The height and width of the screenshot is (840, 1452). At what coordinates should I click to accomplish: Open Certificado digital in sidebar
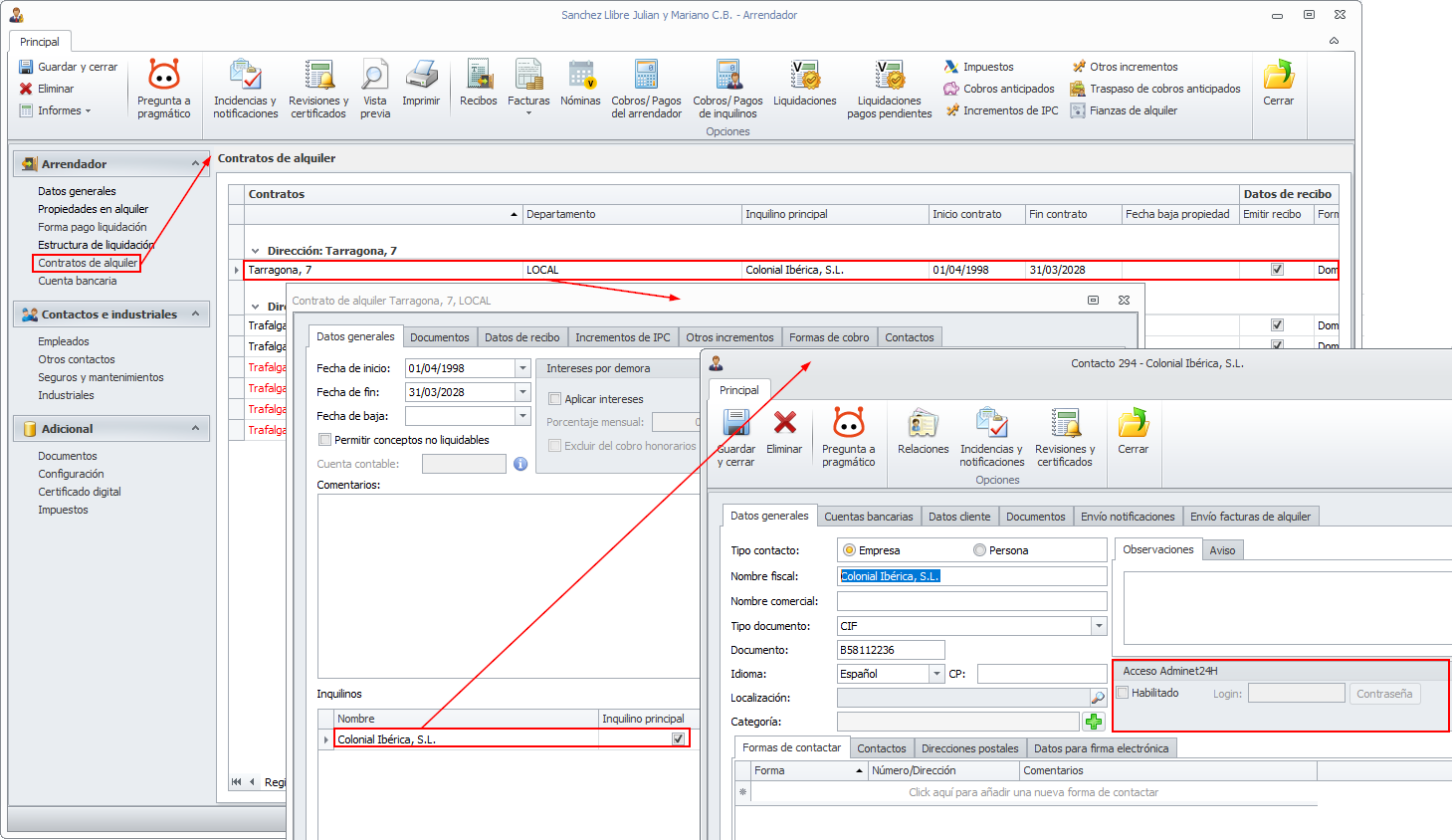tap(80, 492)
